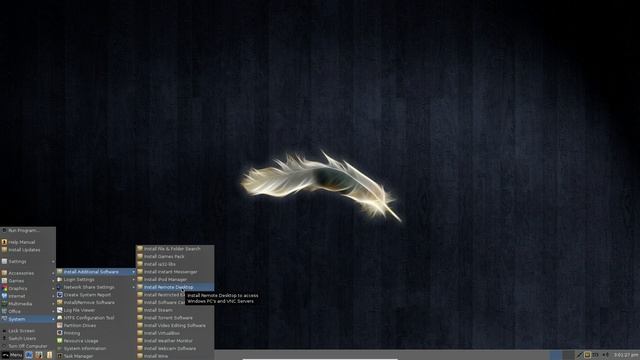Viewport: 640px width, 360px height.
Task: Select Install File & Folder Search
Action: [175, 249]
